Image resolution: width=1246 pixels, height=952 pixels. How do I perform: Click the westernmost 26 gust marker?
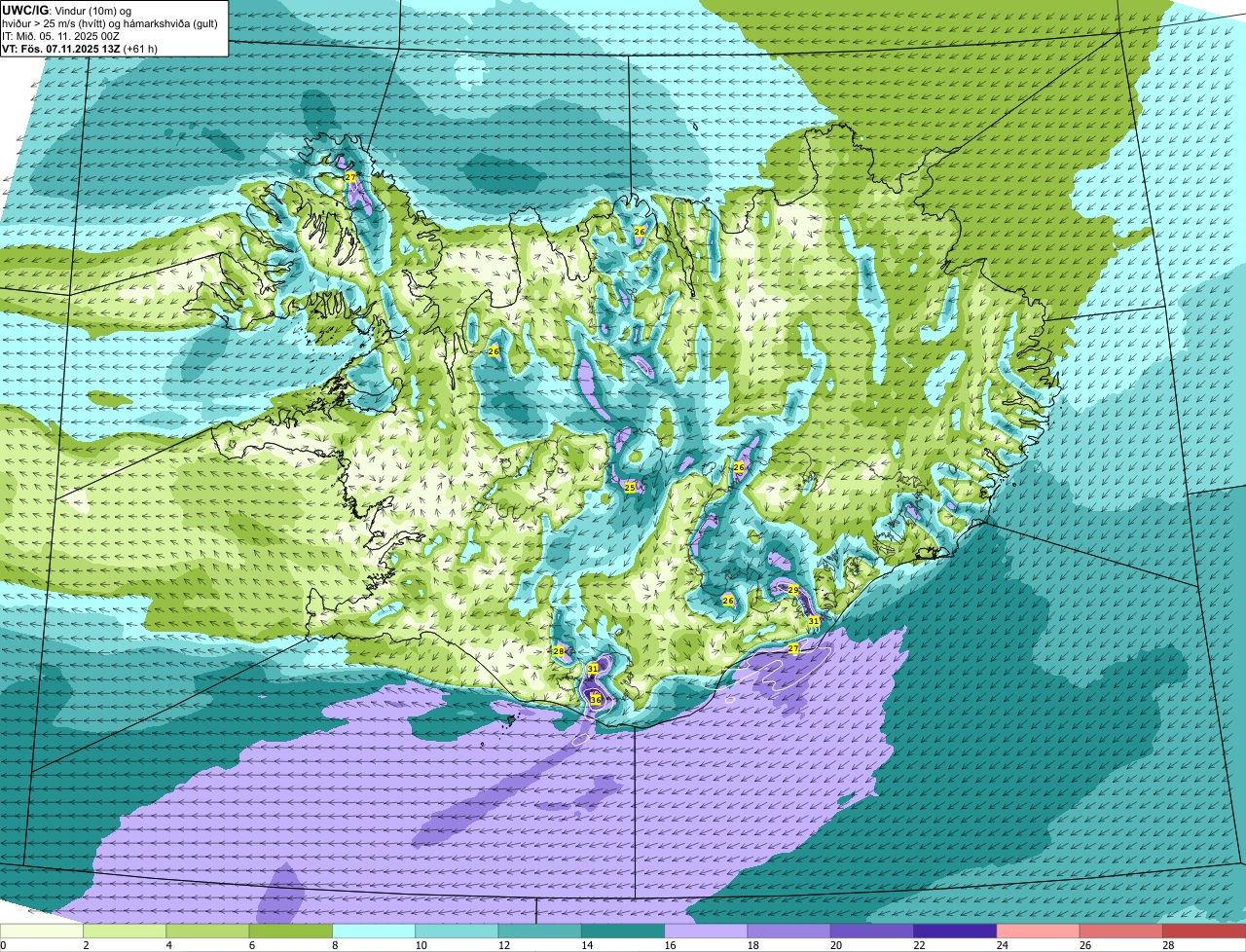(x=494, y=351)
